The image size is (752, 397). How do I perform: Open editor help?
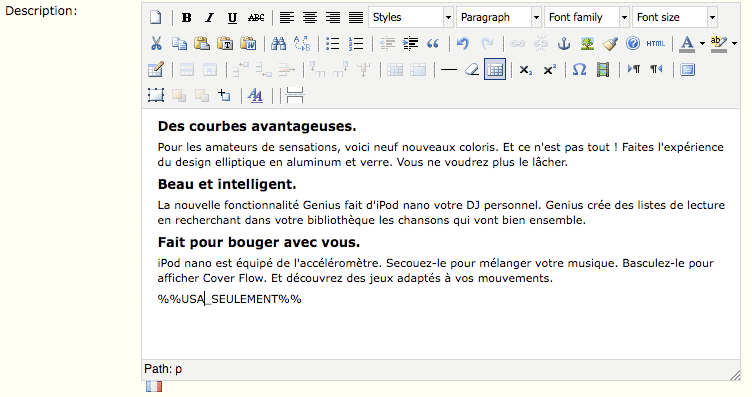pos(633,44)
